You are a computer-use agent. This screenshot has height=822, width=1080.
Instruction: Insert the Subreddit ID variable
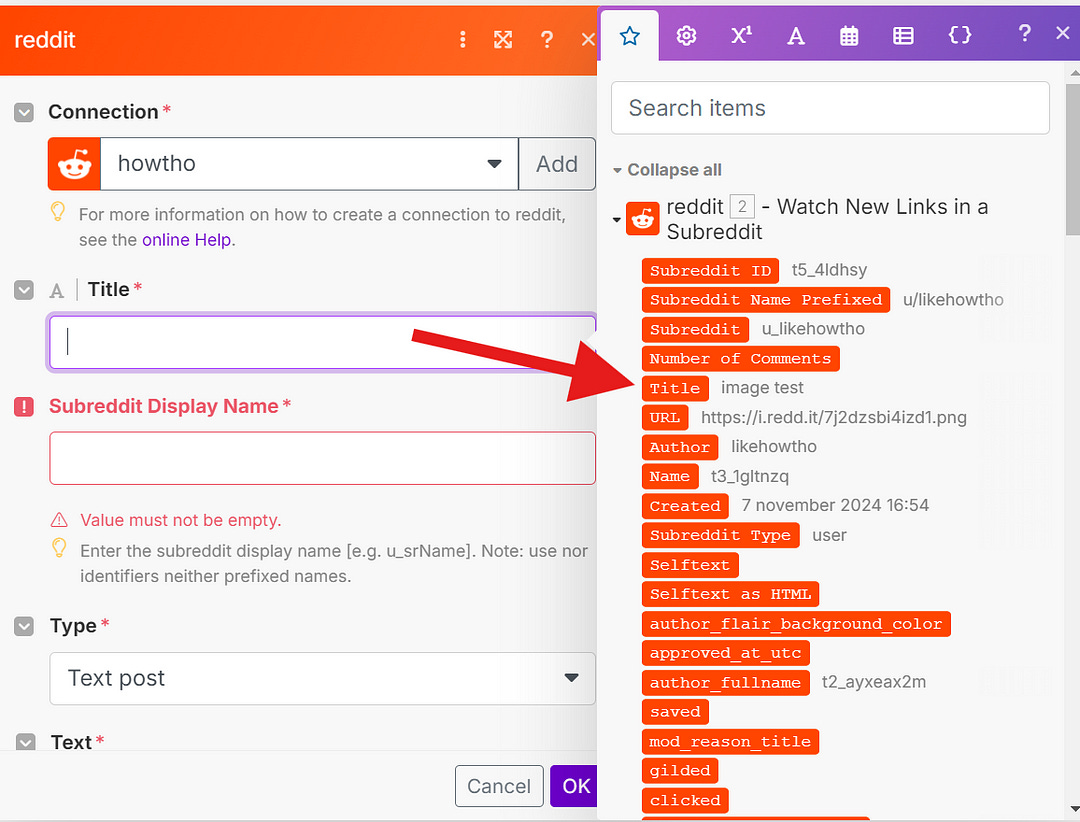pyautogui.click(x=710, y=271)
